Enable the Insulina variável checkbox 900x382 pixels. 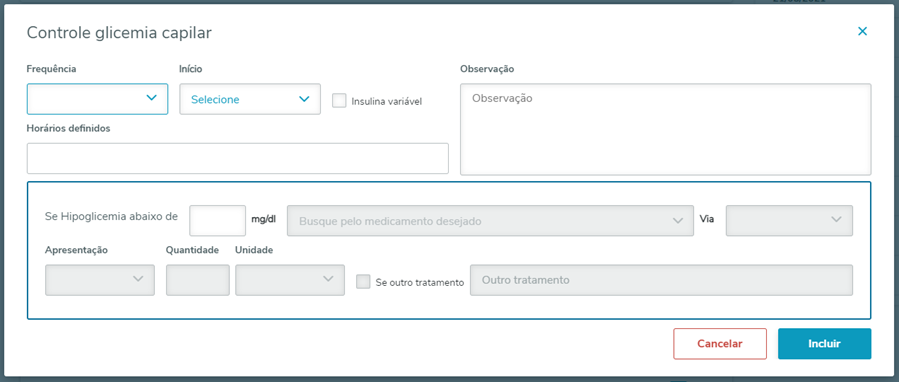(339, 101)
